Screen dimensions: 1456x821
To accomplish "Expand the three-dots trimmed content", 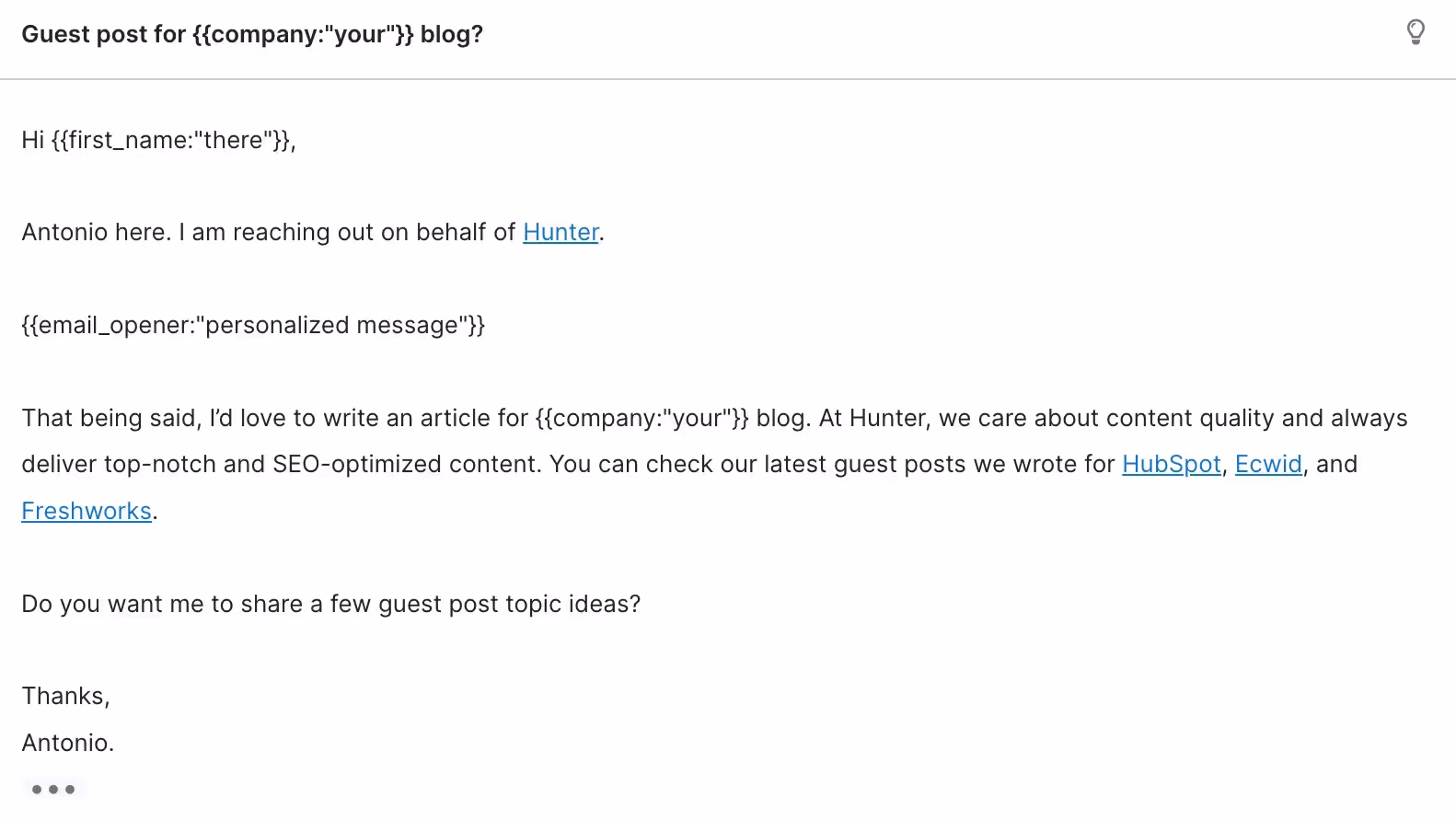I will [53, 789].
